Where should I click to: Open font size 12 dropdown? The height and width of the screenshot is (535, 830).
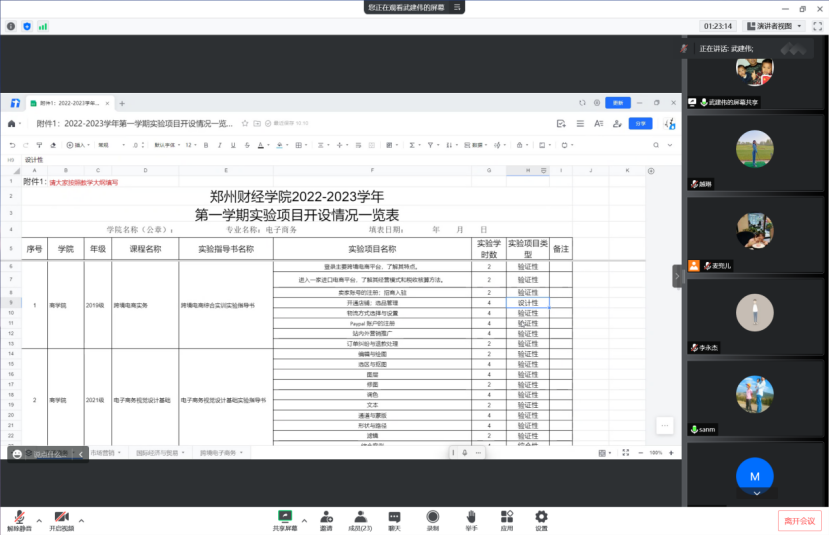pos(191,145)
